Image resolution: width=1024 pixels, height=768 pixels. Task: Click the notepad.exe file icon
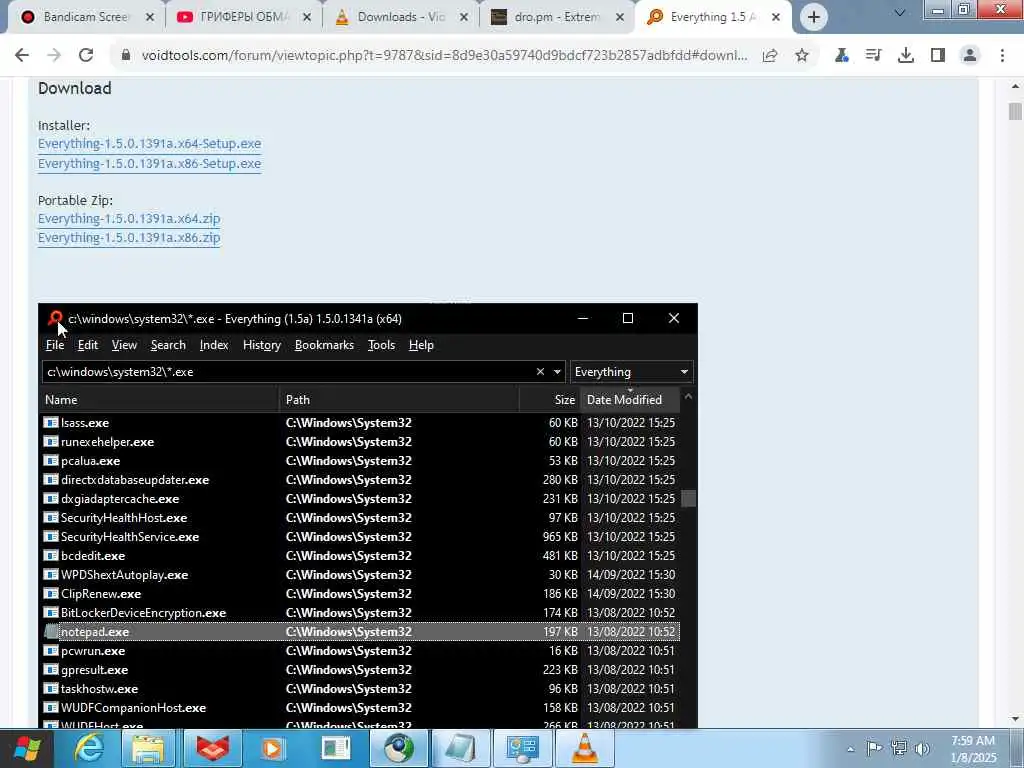tap(51, 632)
